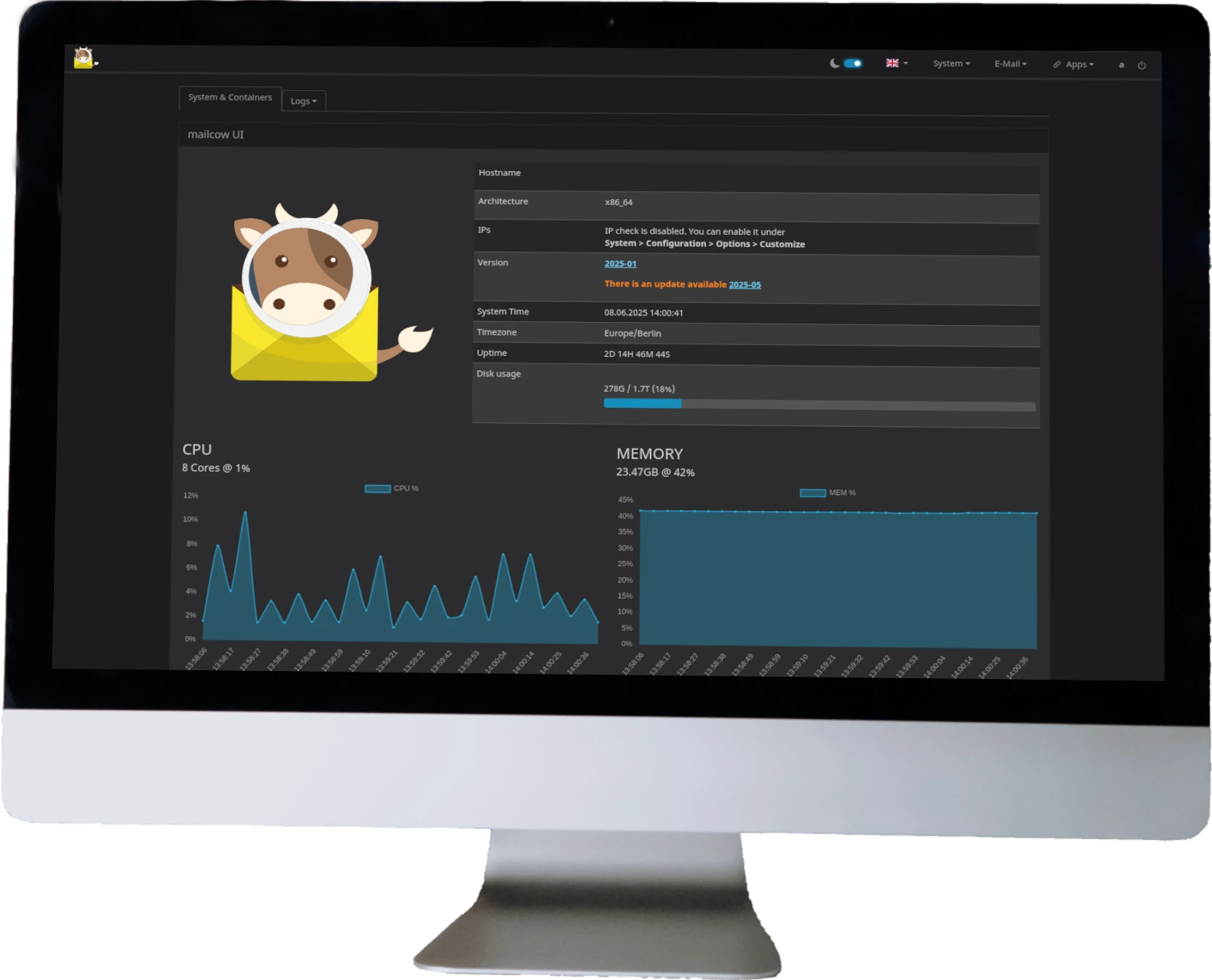Click the 'System > Configuration > Options > Customize' text

[x=705, y=244]
